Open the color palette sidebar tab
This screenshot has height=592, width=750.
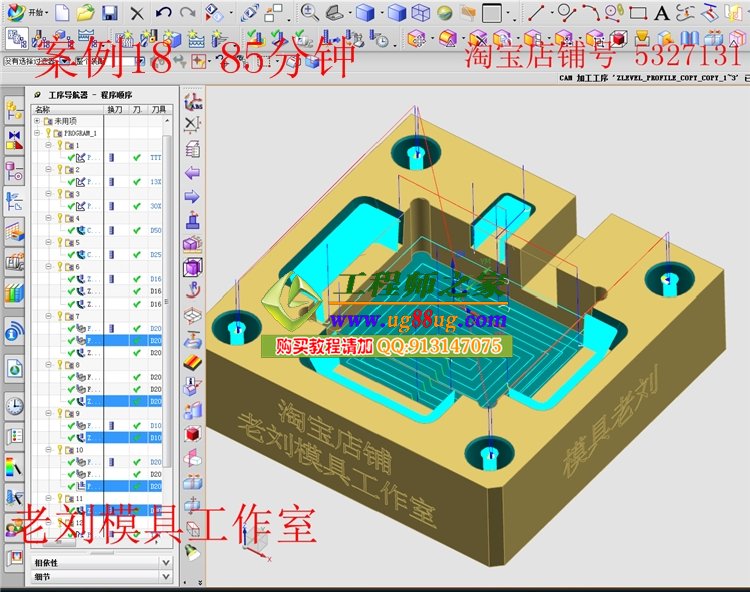click(14, 466)
